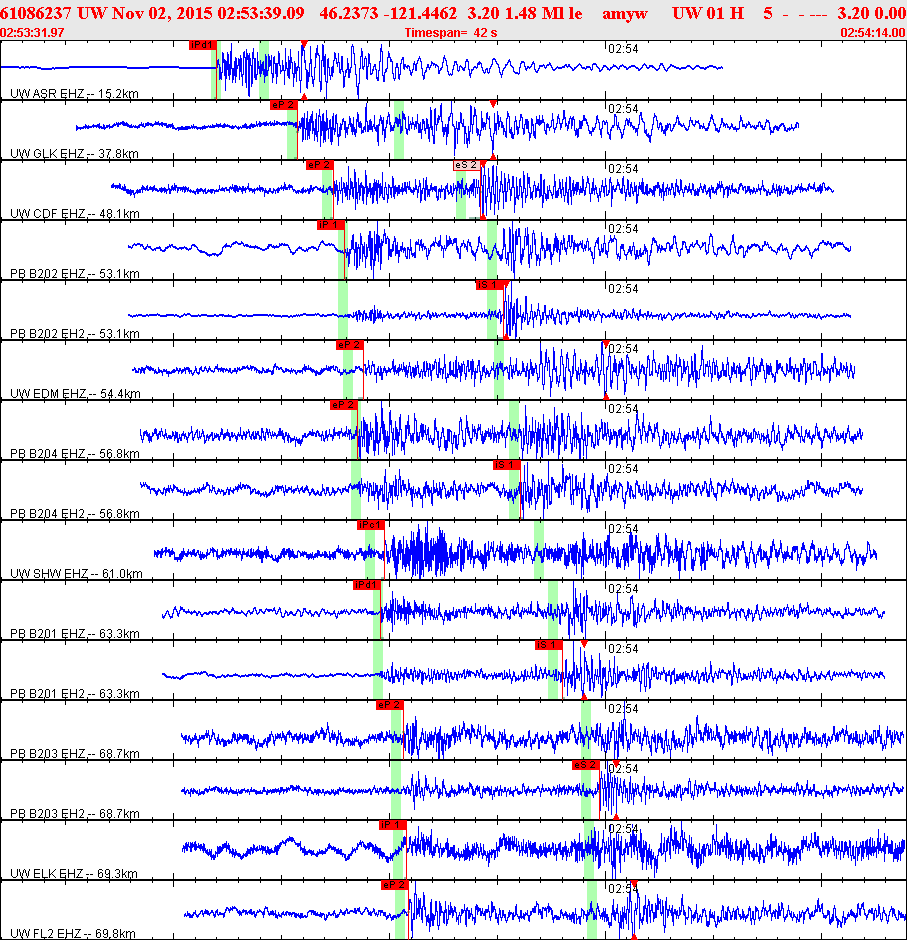Click the UW GLK EHZ 37.8km station label
This screenshot has width=907, height=940.
[74, 153]
